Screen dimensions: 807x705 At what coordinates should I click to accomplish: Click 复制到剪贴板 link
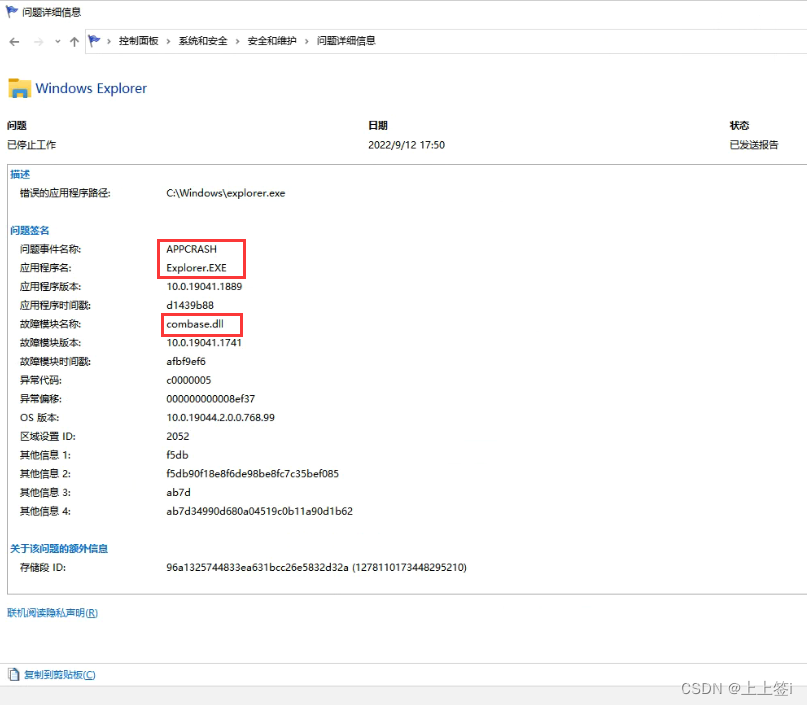(x=60, y=675)
